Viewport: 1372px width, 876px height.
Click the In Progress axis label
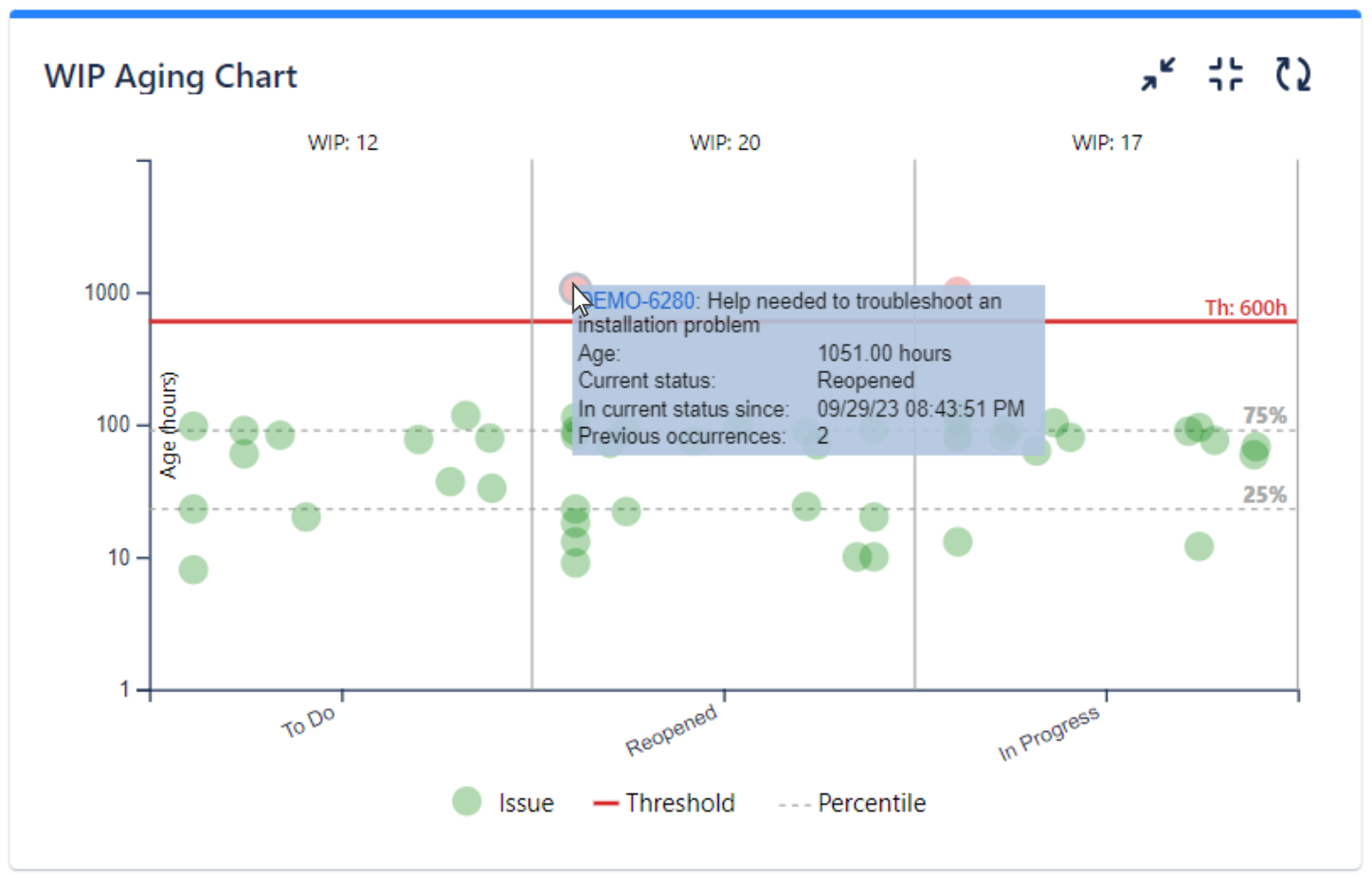tap(1049, 732)
